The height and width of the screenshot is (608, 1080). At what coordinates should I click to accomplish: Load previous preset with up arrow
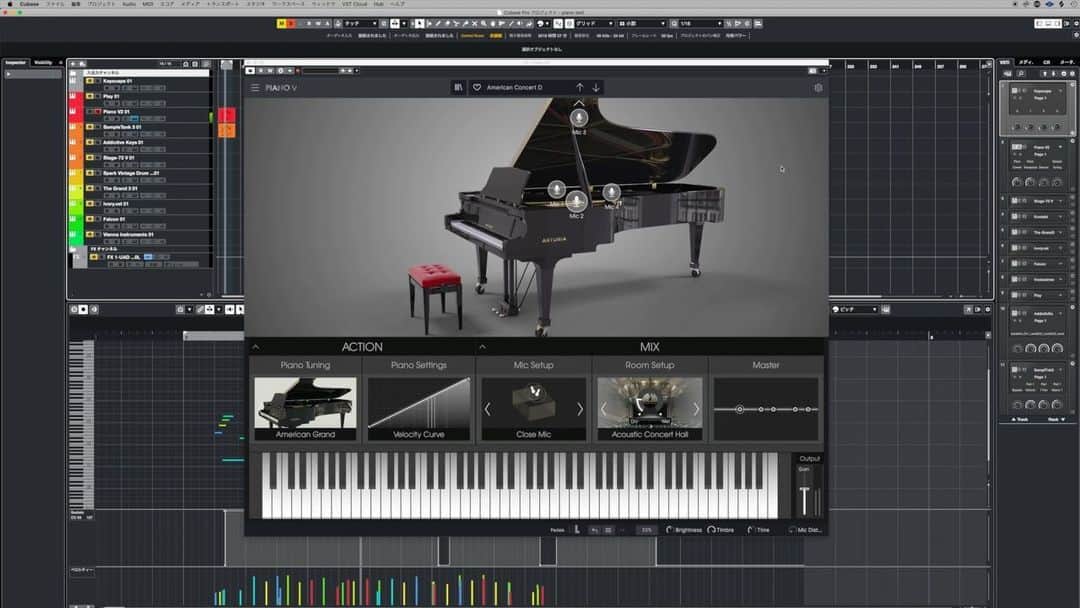click(x=579, y=87)
